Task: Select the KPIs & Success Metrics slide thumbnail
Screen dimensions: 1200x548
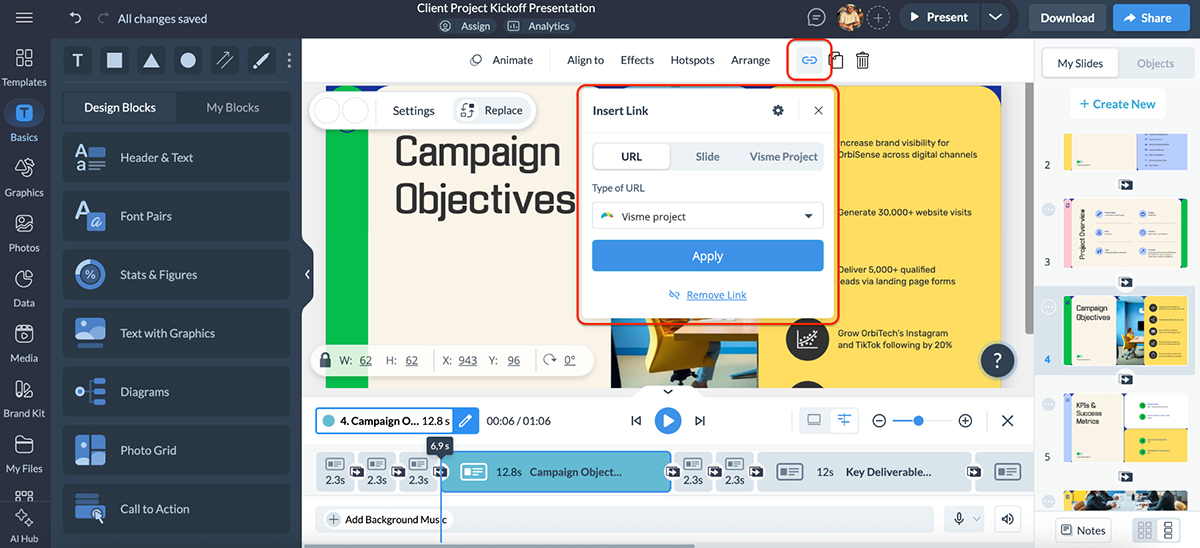Action: [1115, 429]
